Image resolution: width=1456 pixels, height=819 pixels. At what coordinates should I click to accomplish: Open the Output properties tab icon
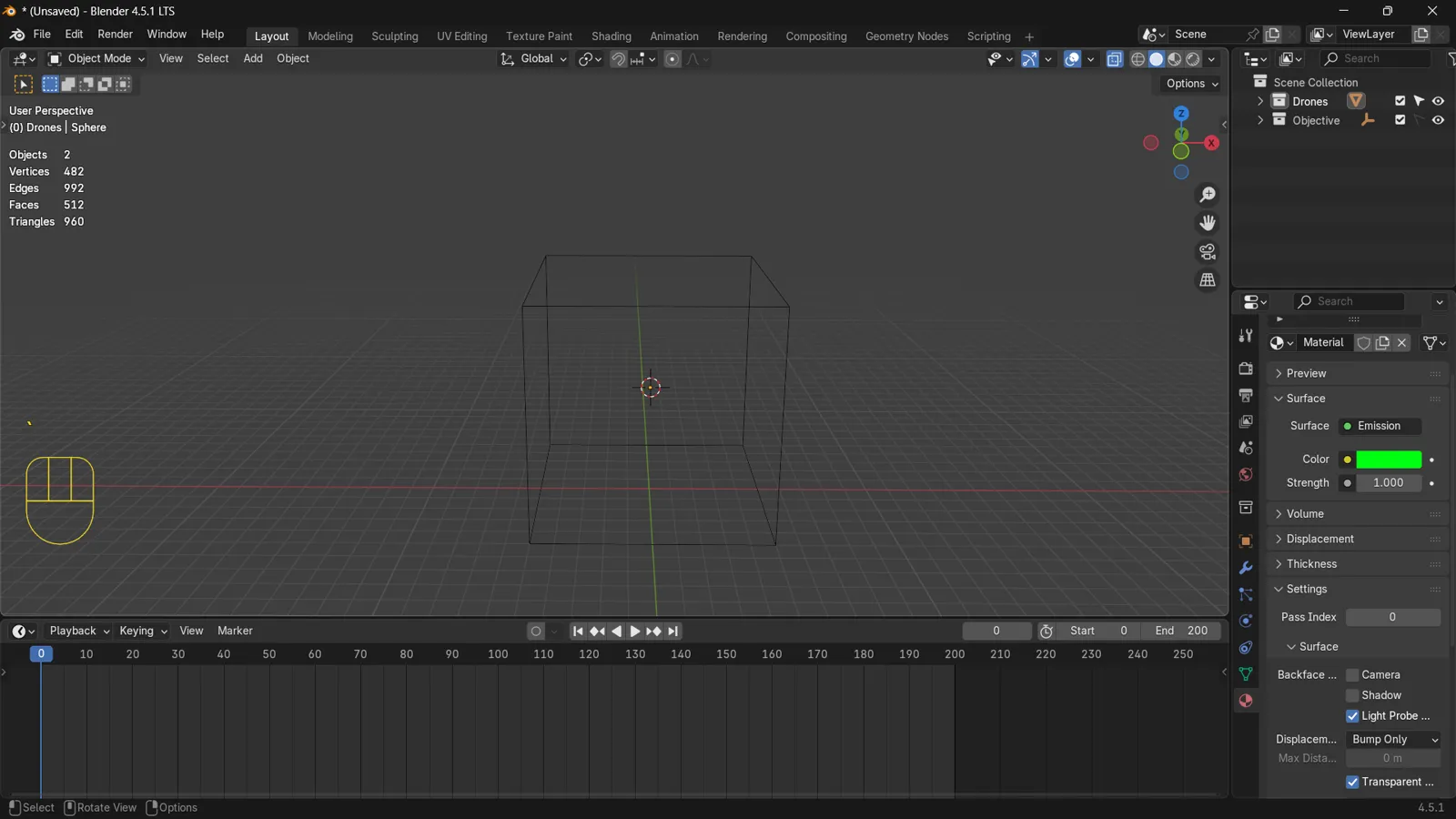(x=1246, y=395)
